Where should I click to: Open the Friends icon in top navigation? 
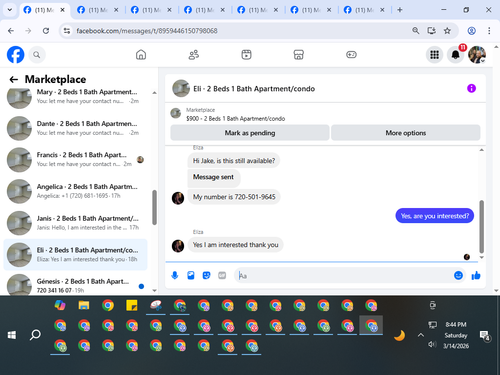tap(194, 55)
